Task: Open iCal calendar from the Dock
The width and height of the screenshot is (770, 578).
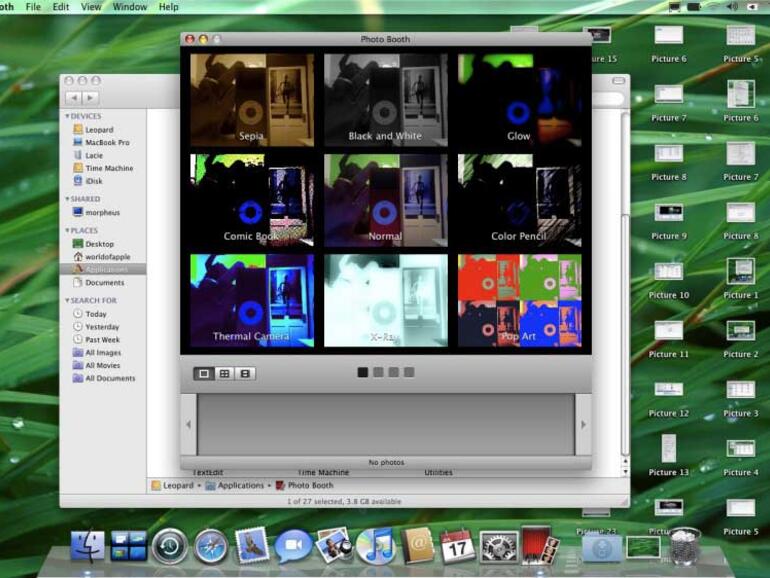Action: tap(456, 545)
